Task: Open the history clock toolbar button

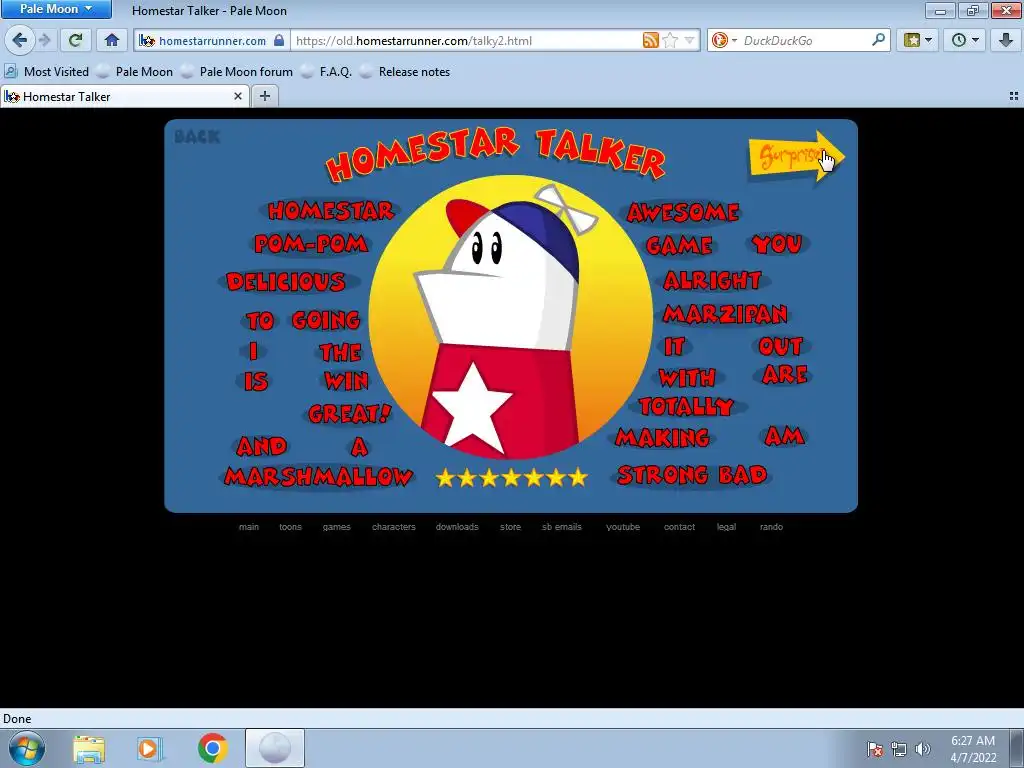Action: tap(964, 40)
